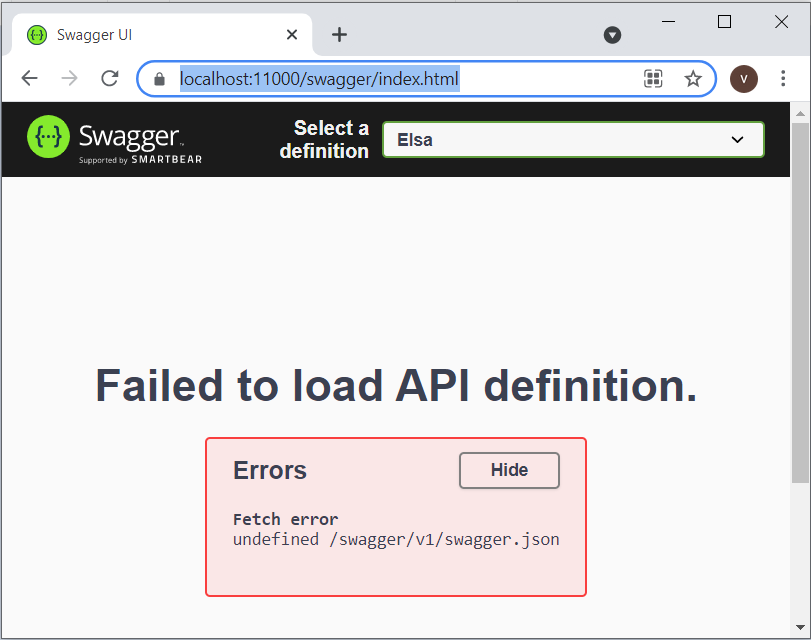
Task: Bookmark this page via the star icon
Action: 693,78
